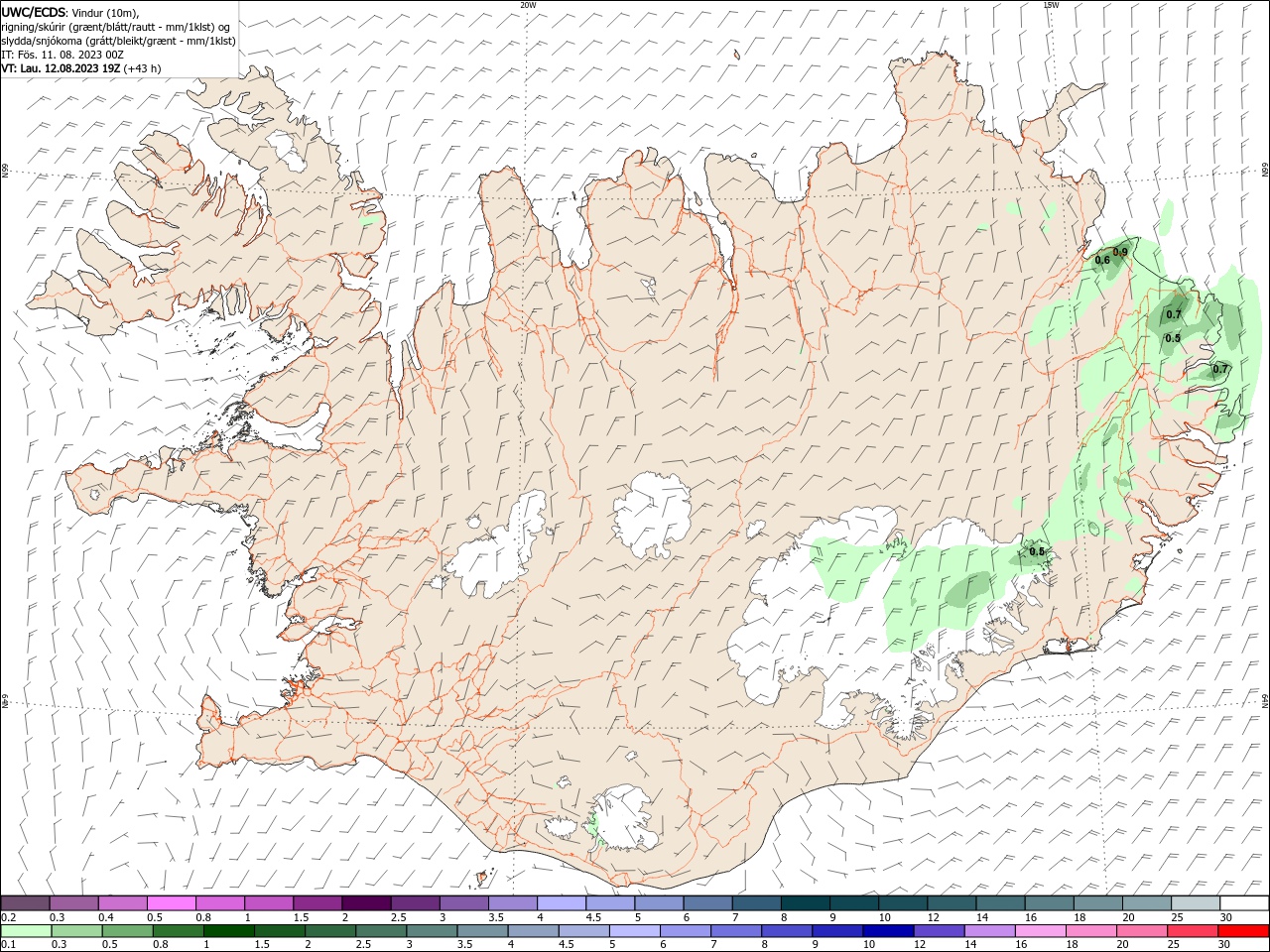This screenshot has width=1270, height=952.
Task: Click the 64N latitude label on right edge
Action: [1265, 700]
